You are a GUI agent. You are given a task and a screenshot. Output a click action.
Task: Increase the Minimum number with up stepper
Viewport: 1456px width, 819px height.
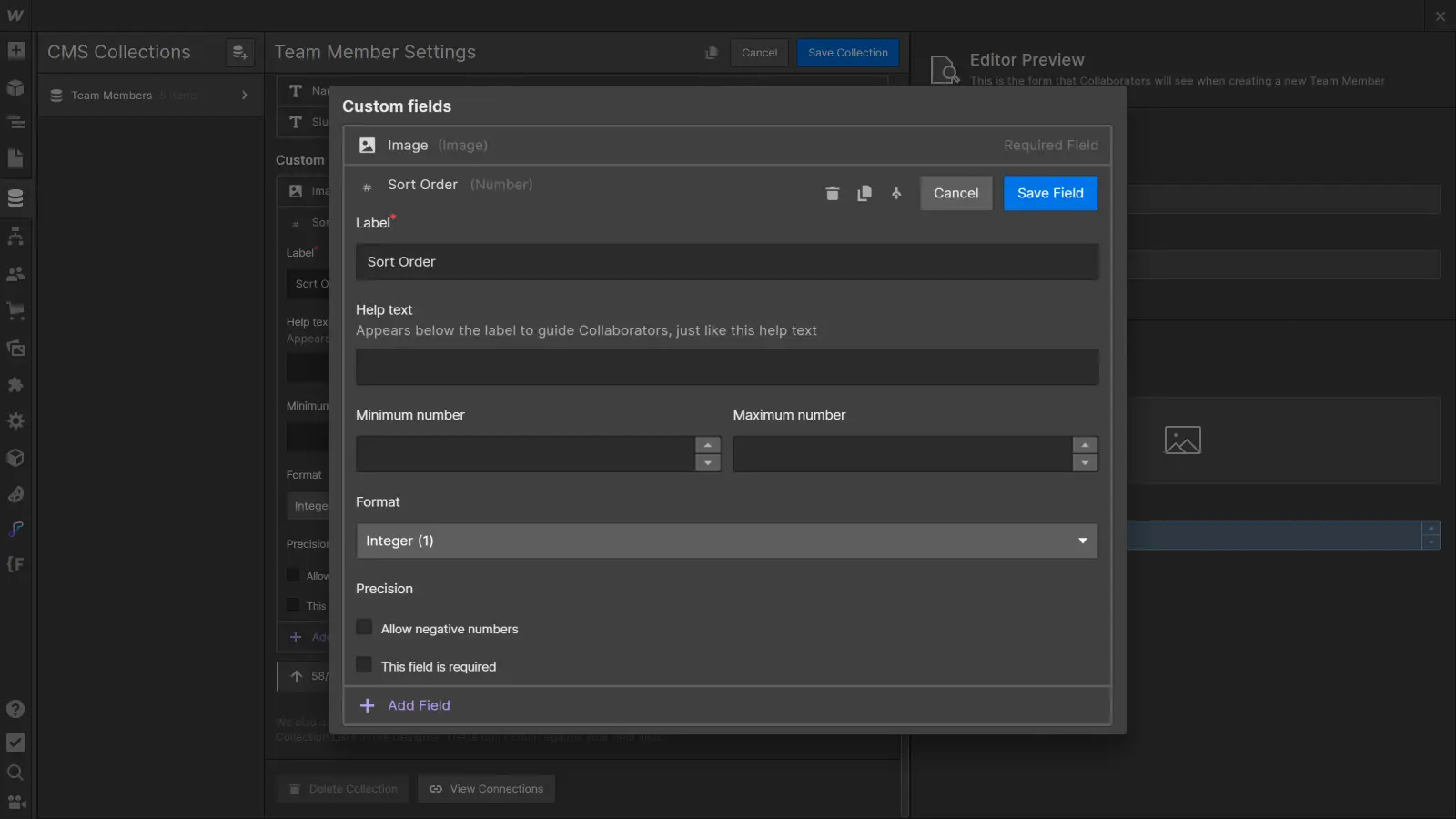707,445
